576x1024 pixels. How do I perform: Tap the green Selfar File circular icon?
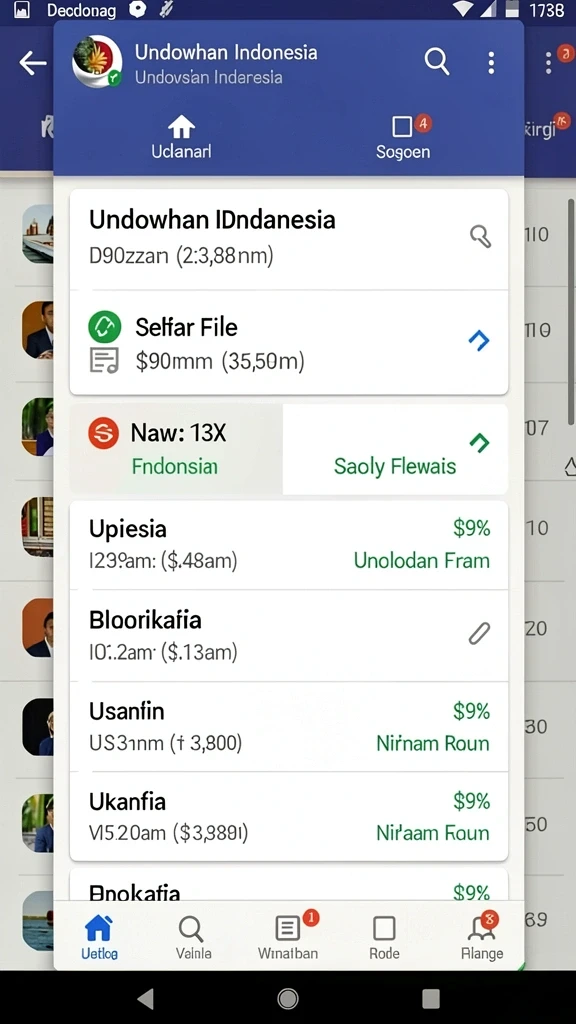(x=104, y=327)
